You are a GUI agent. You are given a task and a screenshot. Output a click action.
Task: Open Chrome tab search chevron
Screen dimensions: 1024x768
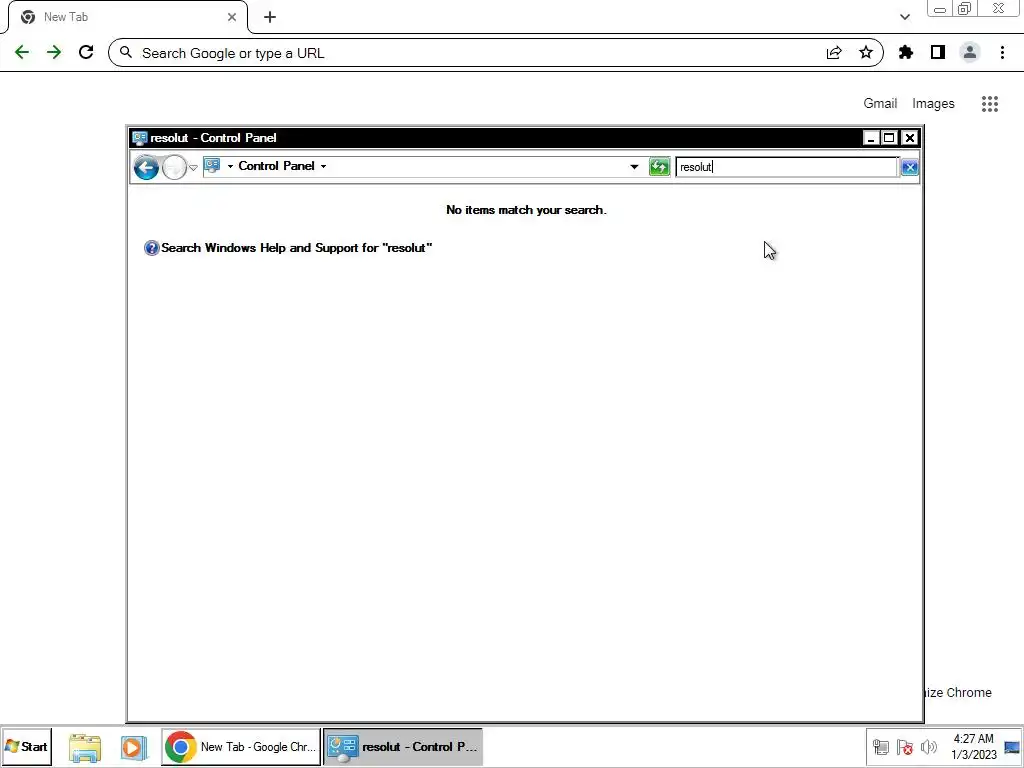[904, 17]
